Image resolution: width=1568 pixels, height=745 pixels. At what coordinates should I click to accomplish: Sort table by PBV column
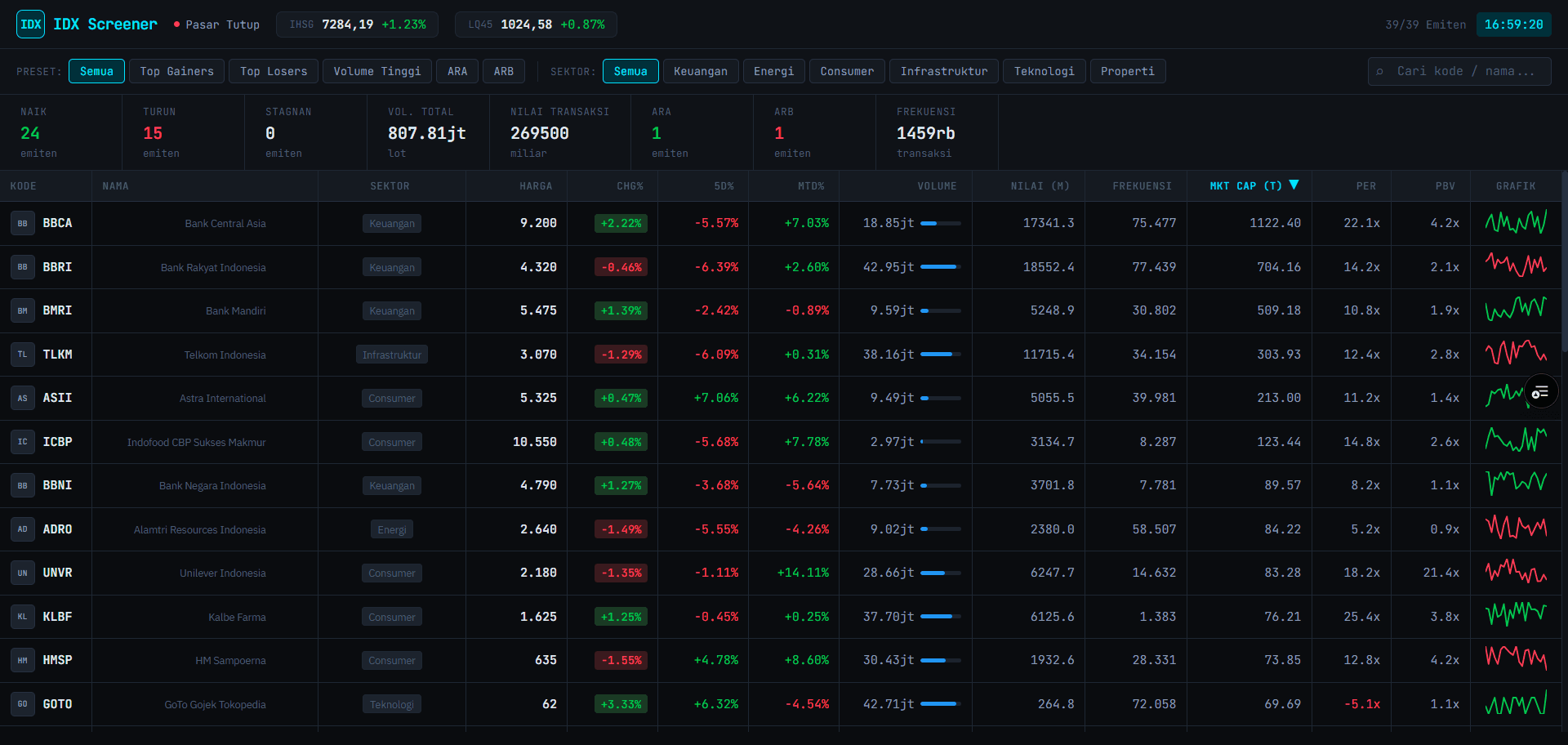pyautogui.click(x=1431, y=186)
